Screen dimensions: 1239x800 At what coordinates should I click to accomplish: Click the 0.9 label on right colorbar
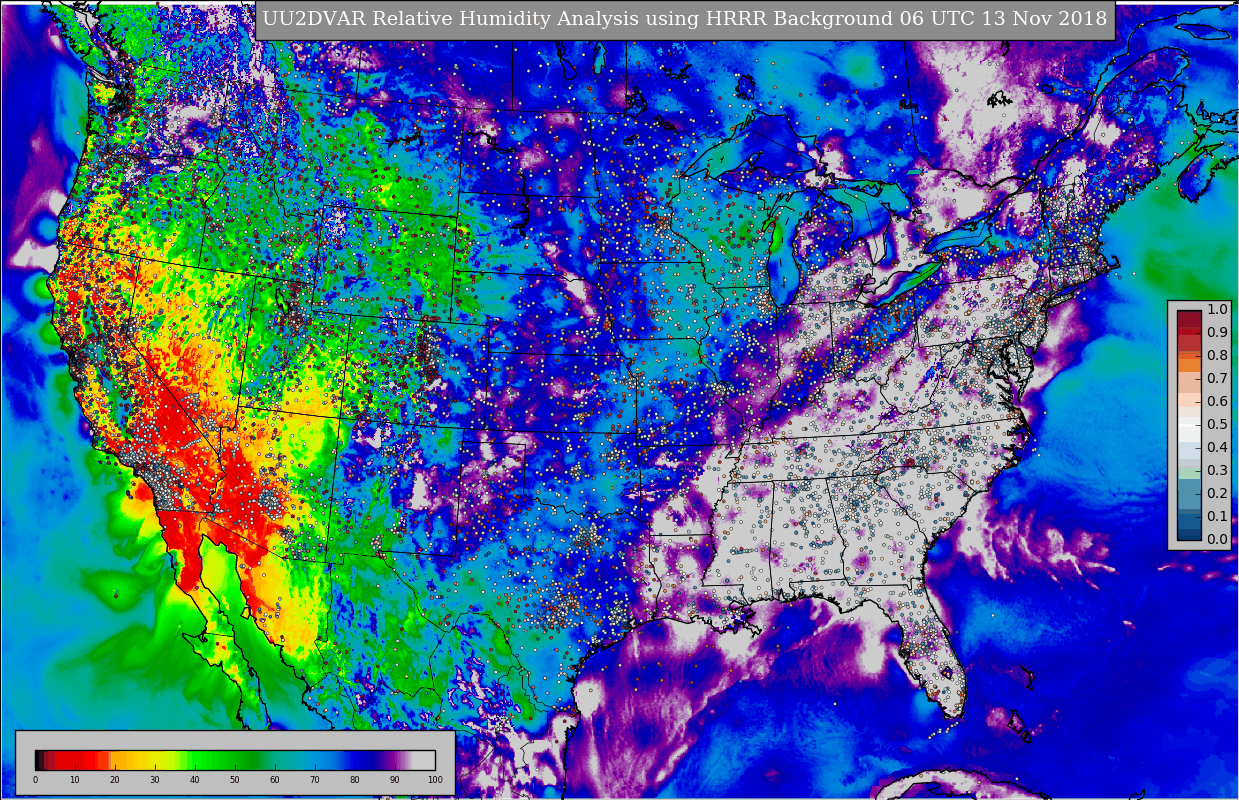[1217, 332]
